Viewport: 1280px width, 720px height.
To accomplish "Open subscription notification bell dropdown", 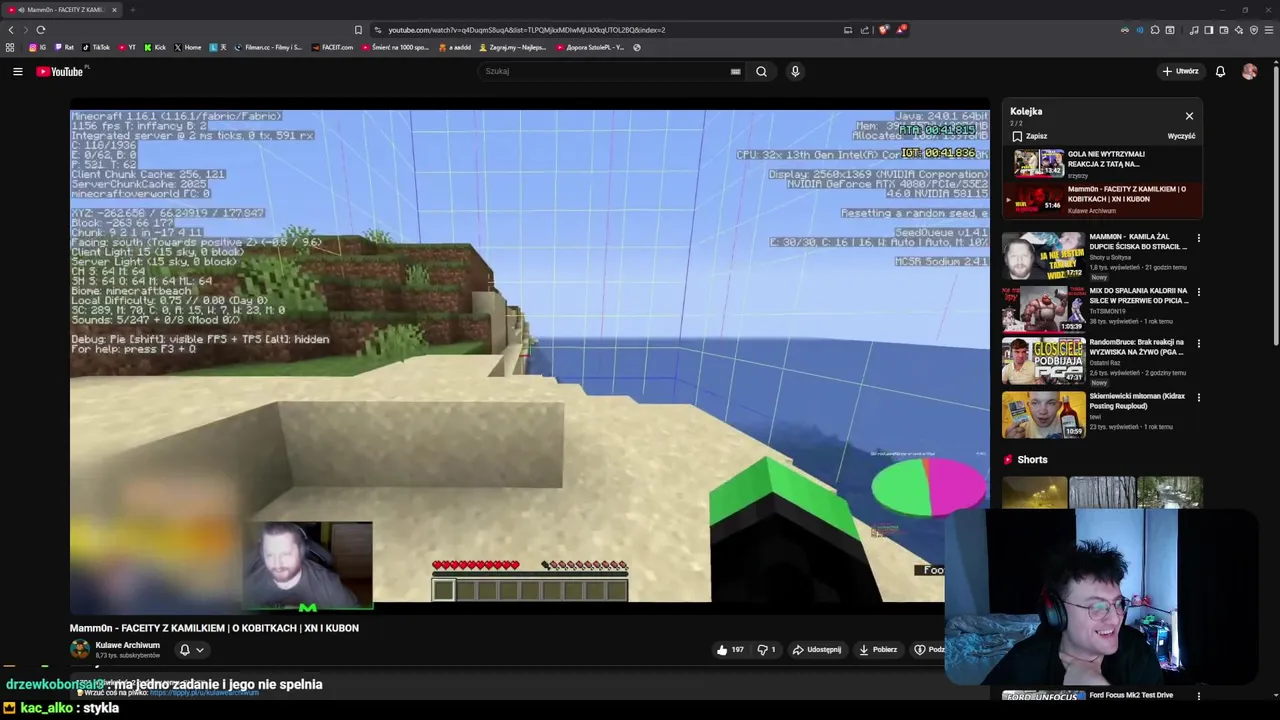I will 191,650.
